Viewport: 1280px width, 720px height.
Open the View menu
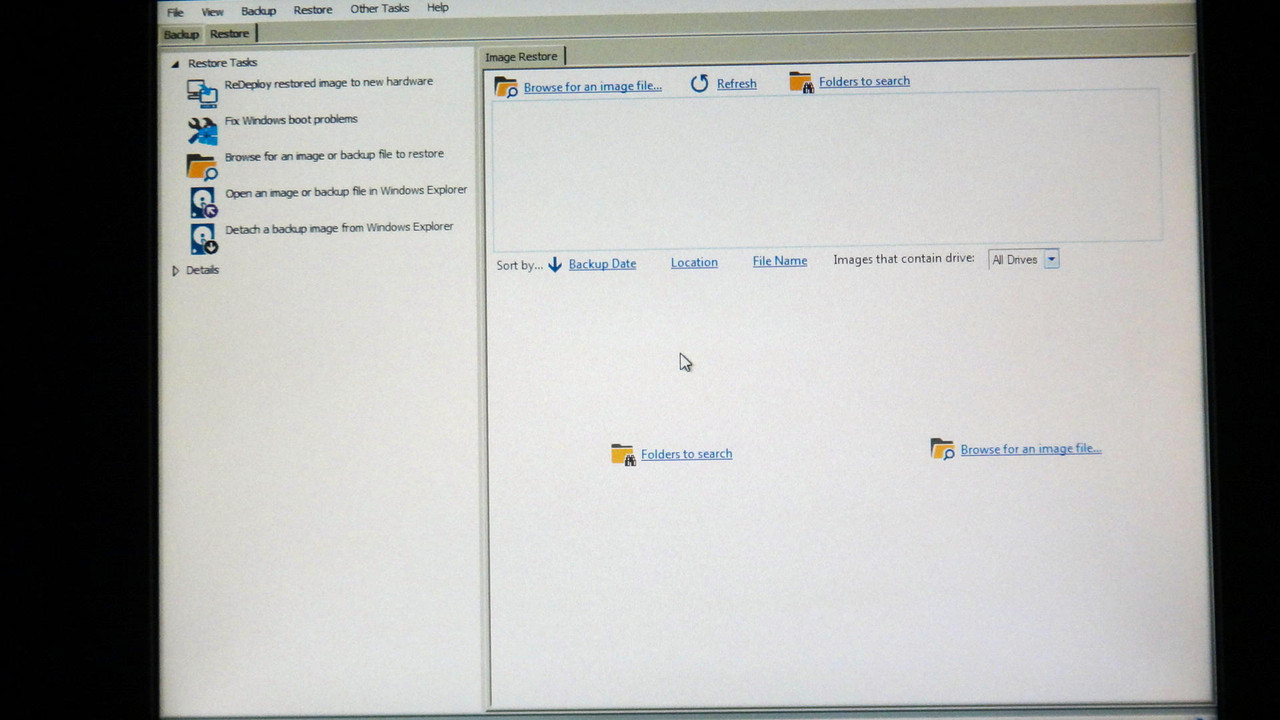[212, 12]
